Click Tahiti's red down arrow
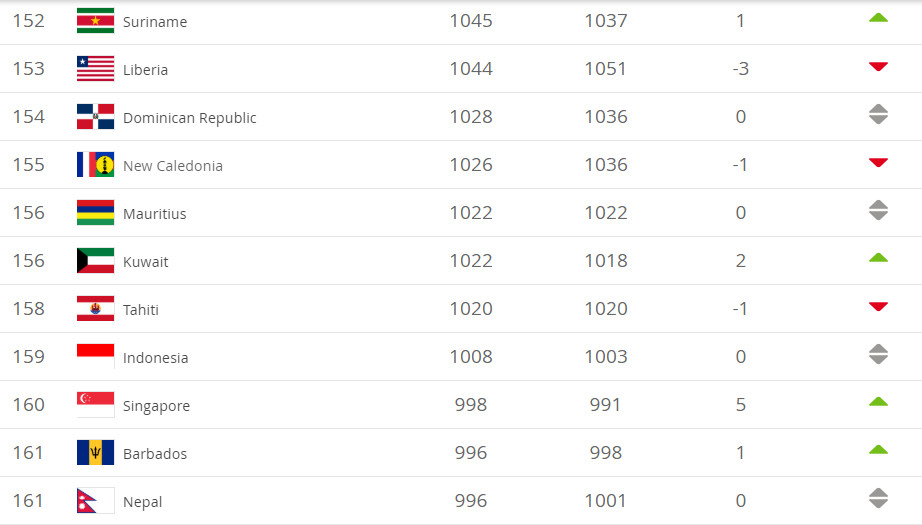The width and height of the screenshot is (922, 525). 878,307
